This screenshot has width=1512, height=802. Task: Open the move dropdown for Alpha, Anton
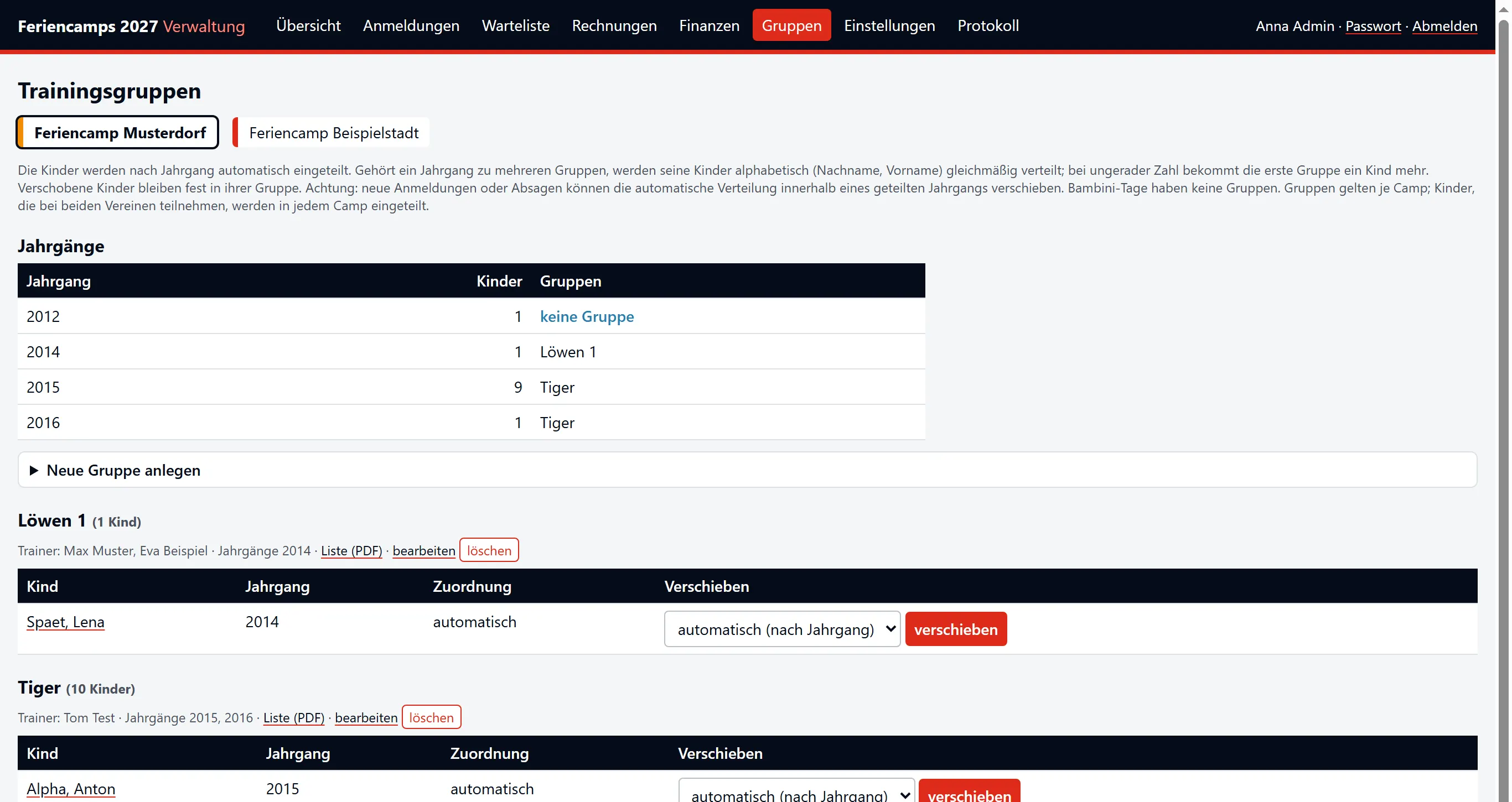[x=796, y=791]
